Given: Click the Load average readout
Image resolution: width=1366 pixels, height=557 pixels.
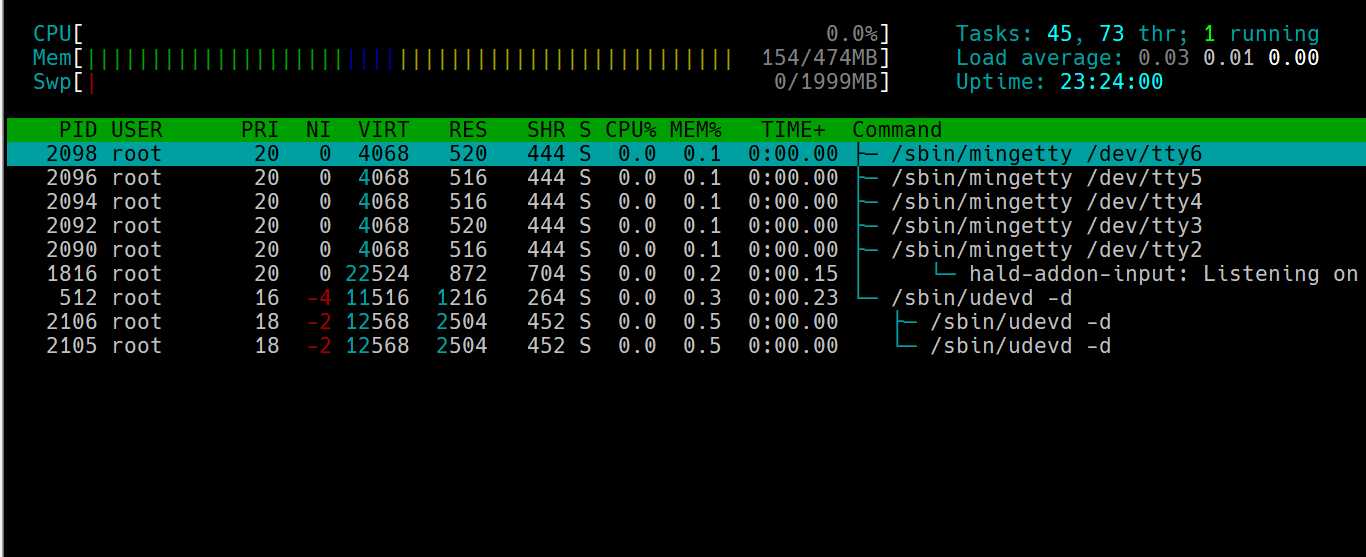Looking at the screenshot, I should [x=1138, y=58].
